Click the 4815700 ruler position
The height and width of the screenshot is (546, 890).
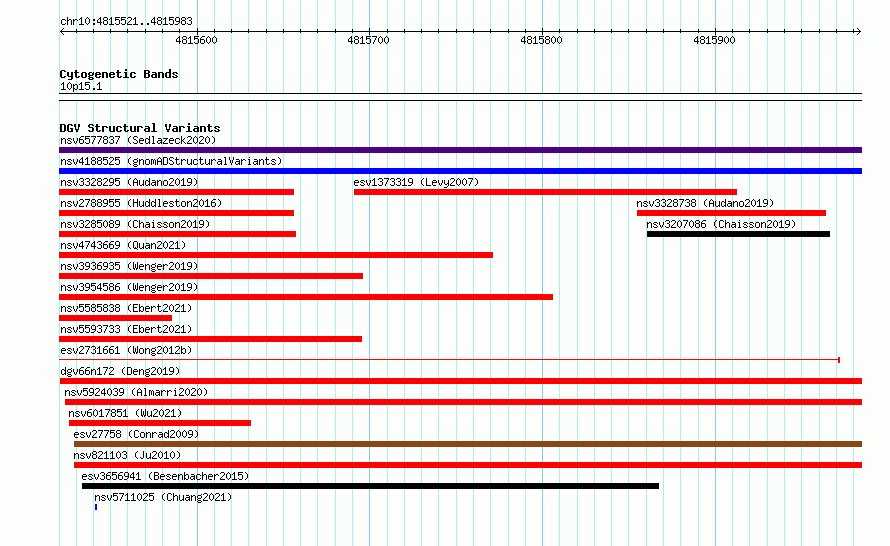[368, 40]
